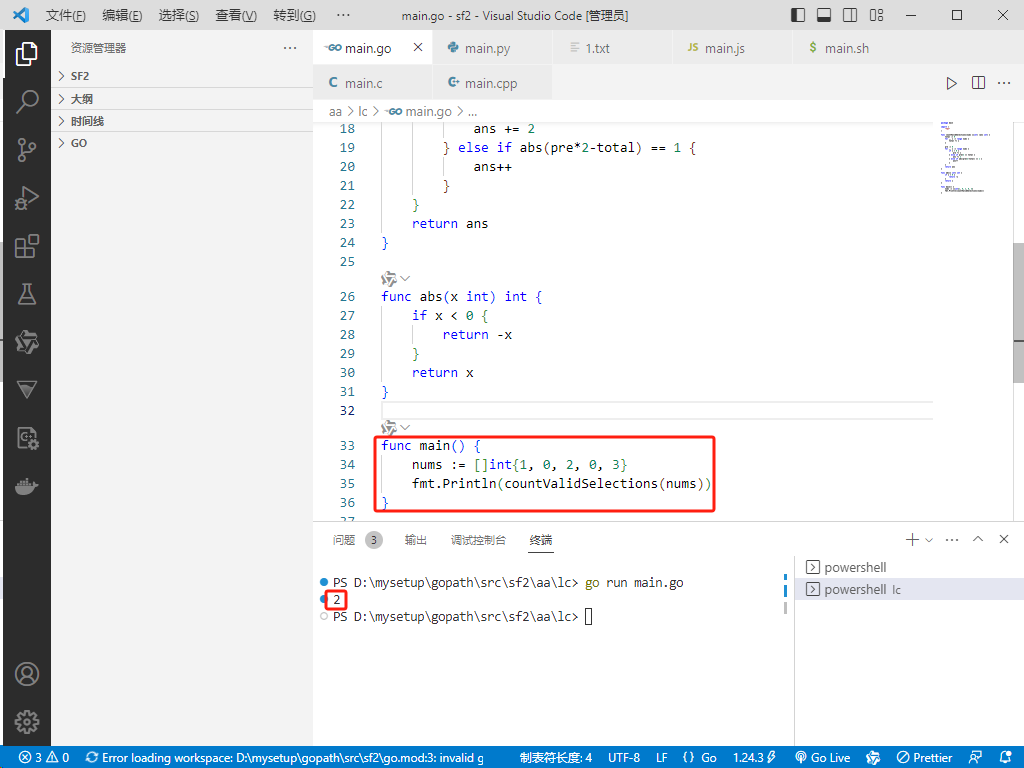Screen dimensions: 1024x768
Task: Open the overflow menu ellipsis in menu bar
Action: coord(343,15)
